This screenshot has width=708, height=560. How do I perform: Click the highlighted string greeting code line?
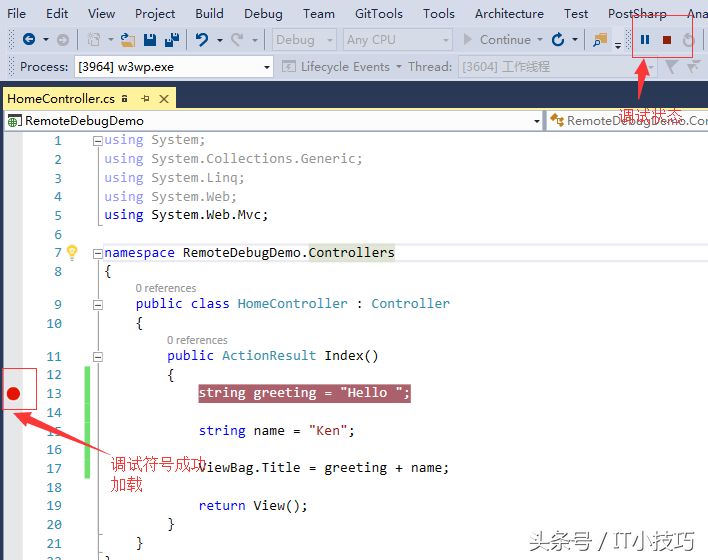304,393
